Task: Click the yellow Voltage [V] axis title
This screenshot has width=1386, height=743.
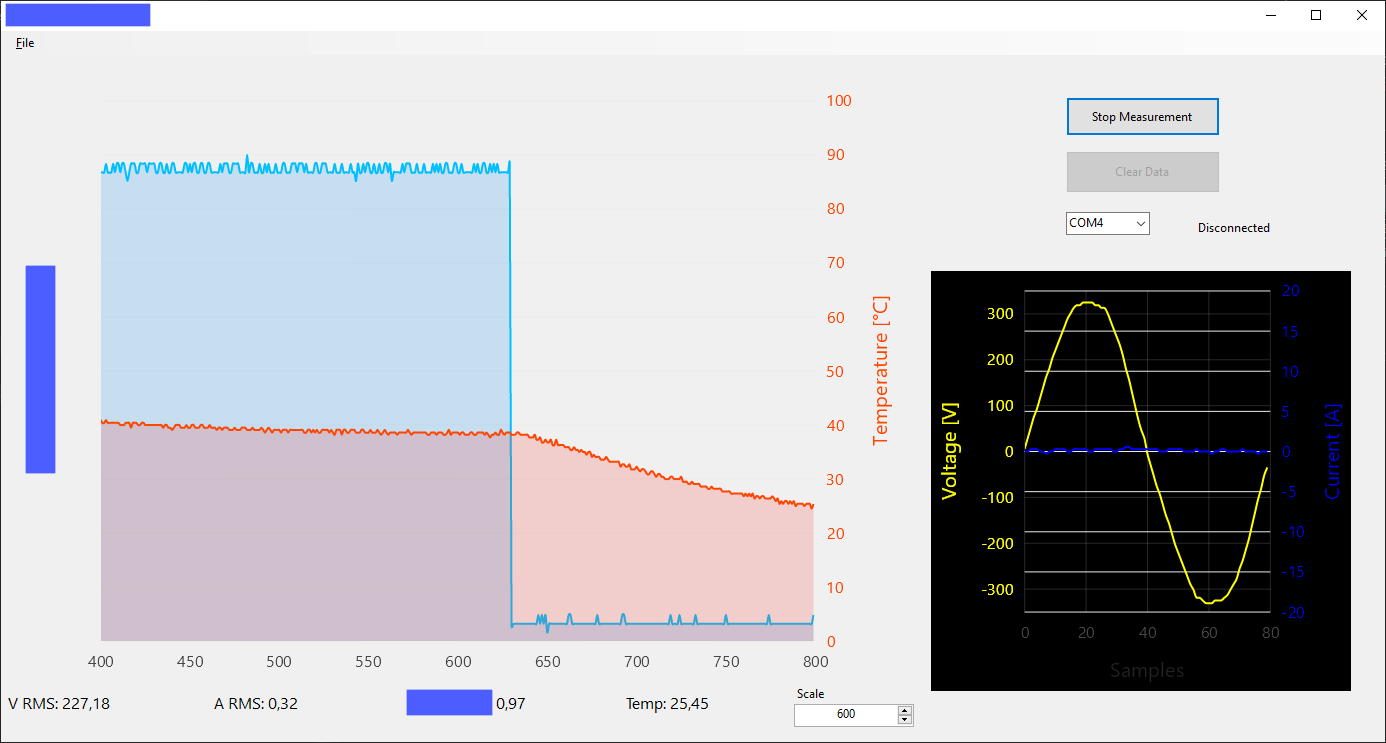Action: click(x=950, y=449)
